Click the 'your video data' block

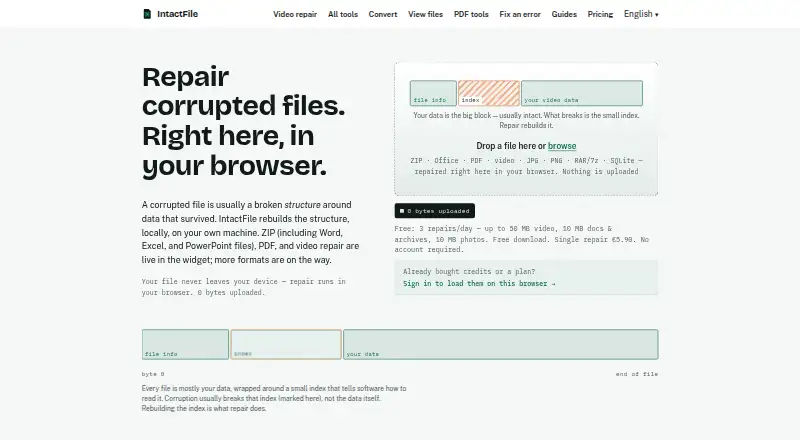tap(582, 93)
